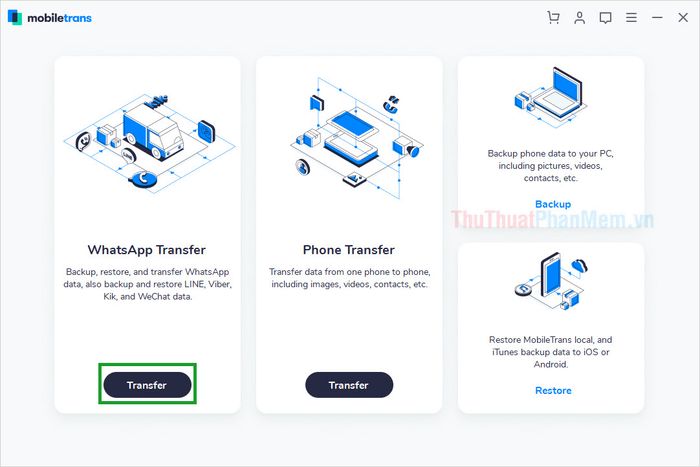The image size is (700, 467).
Task: Click the mobiletrans logo
Action: point(50,18)
